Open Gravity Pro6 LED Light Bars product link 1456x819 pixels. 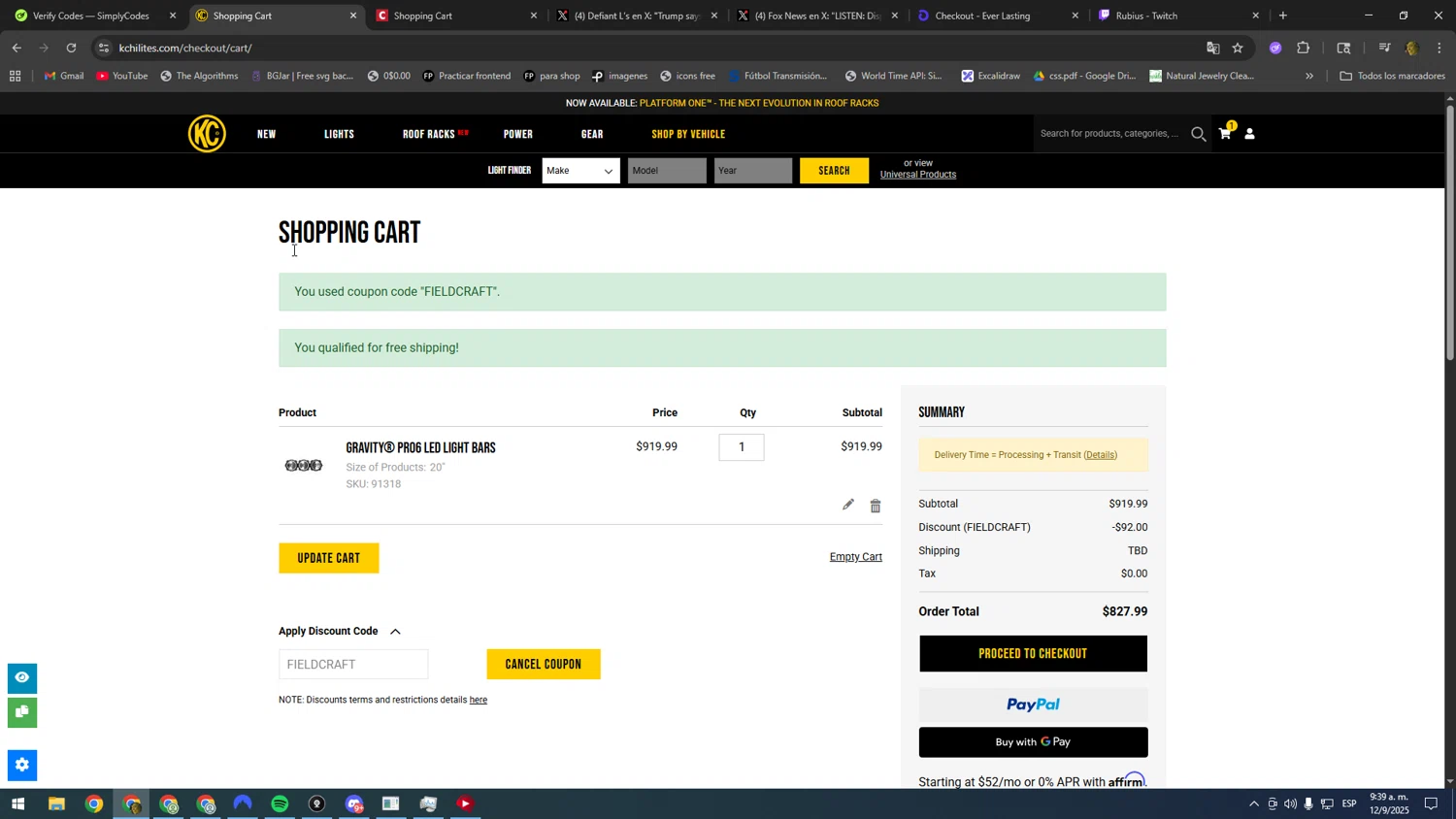[420, 448]
